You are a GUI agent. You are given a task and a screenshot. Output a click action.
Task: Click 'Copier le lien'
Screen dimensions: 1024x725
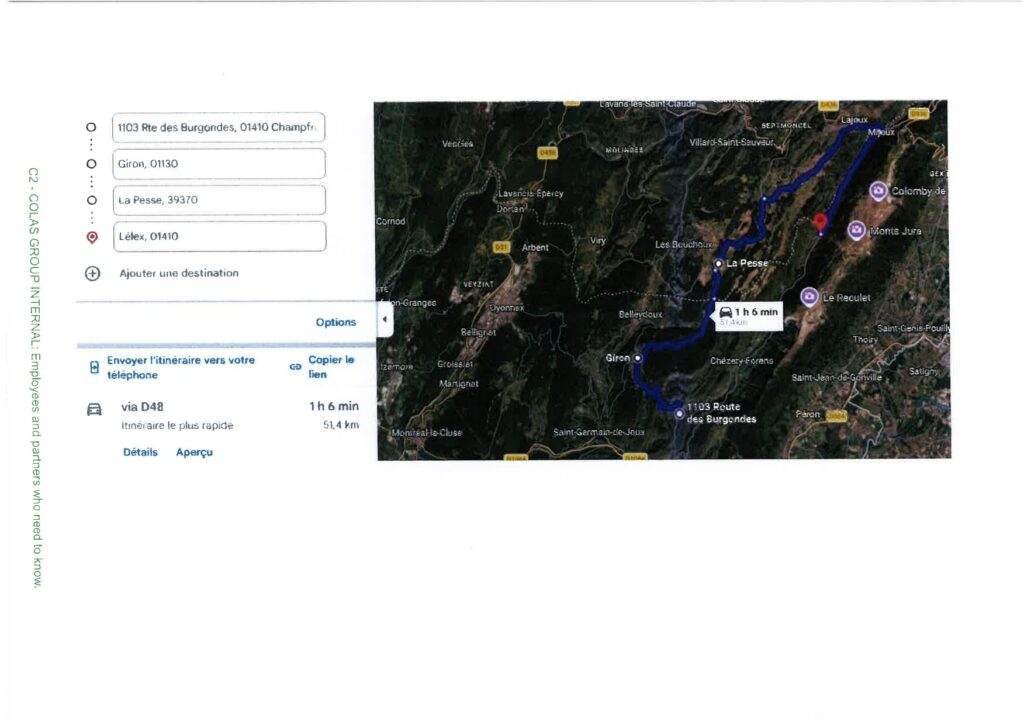pyautogui.click(x=331, y=366)
